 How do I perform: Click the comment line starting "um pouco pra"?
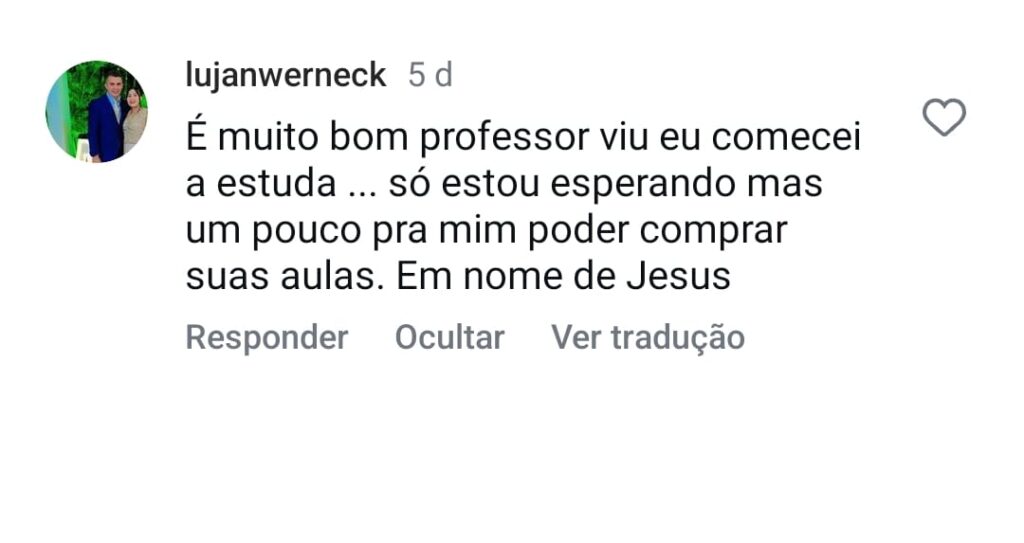click(x=487, y=231)
